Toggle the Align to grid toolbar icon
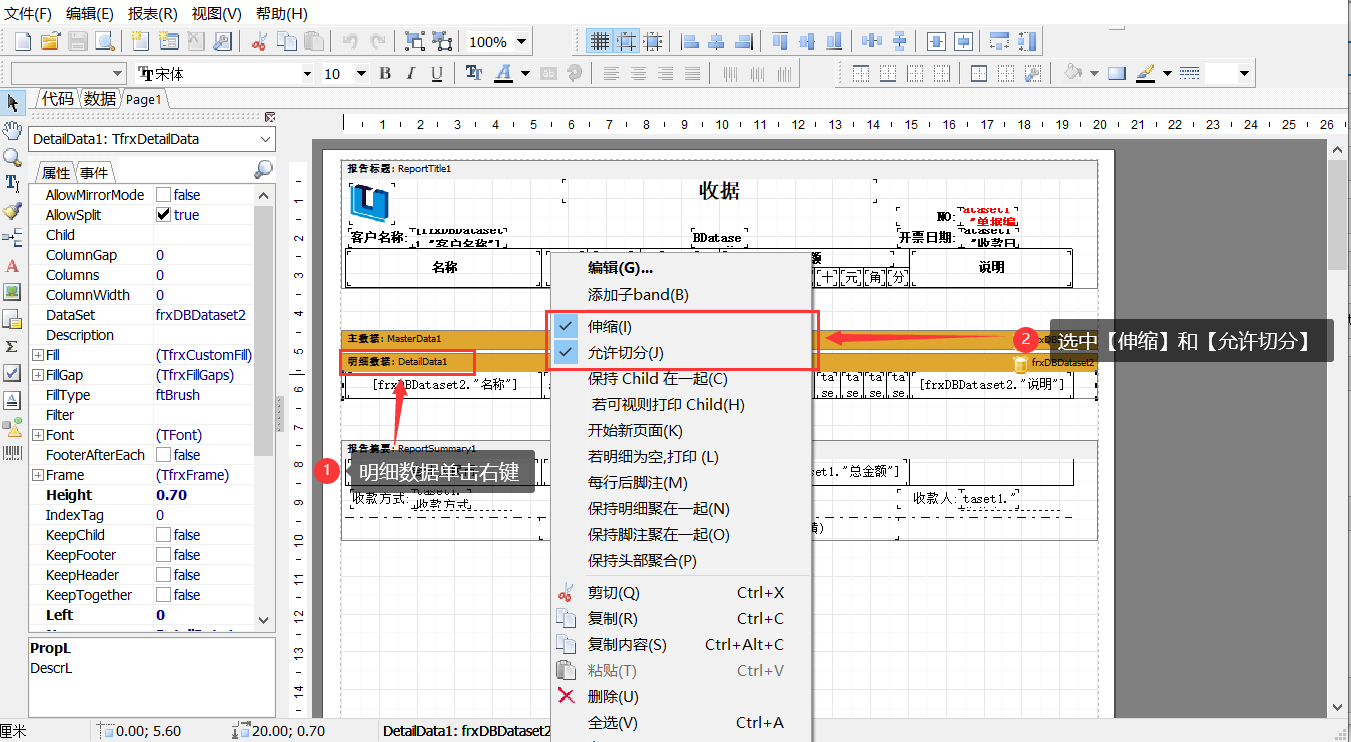The height and width of the screenshot is (742, 1351). 626,41
